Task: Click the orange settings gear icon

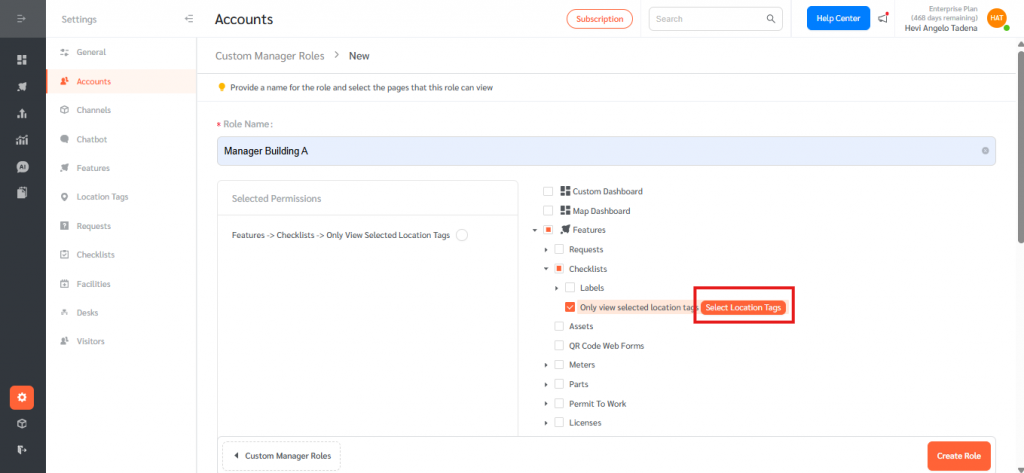Action: click(22, 397)
